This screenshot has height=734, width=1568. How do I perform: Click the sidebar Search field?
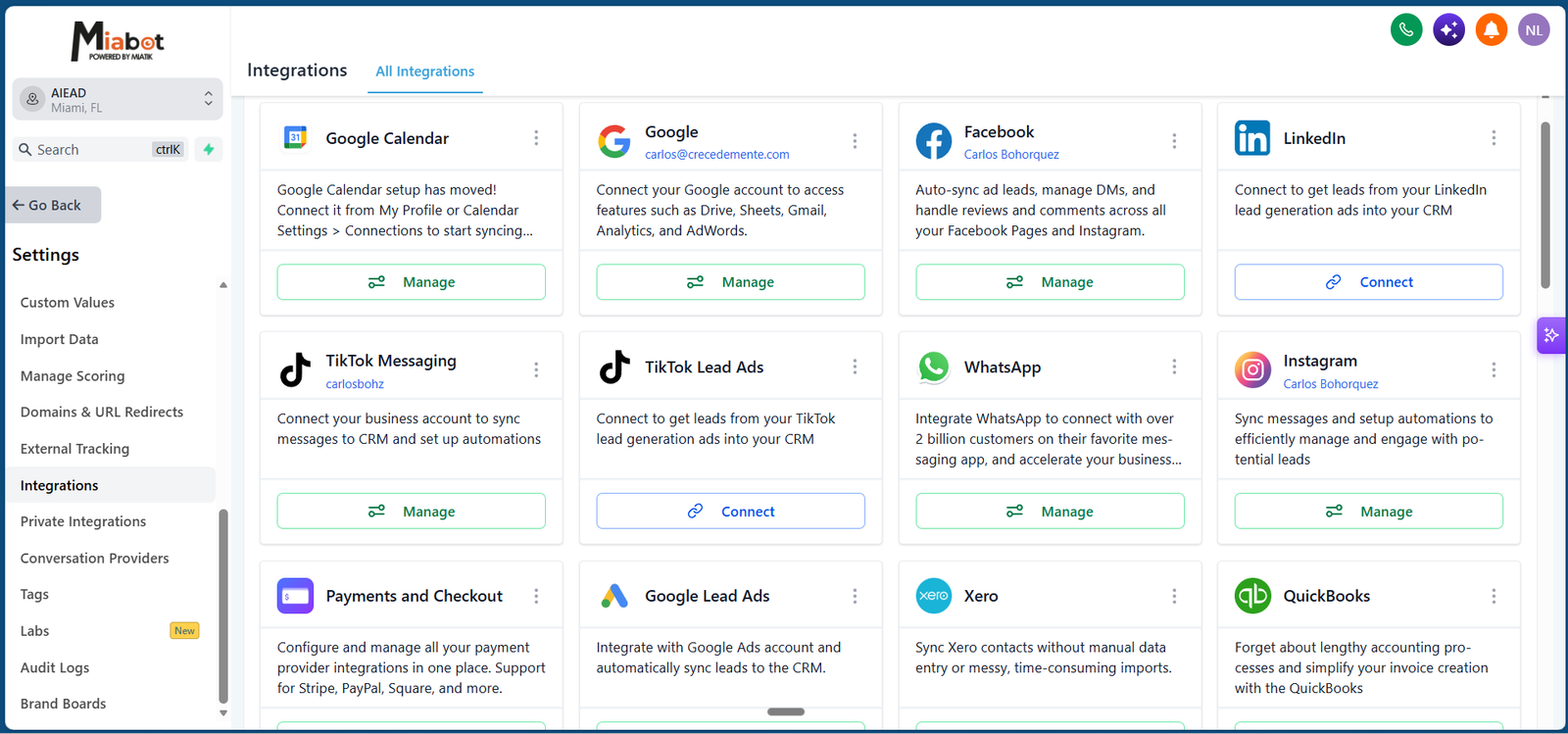coord(102,149)
